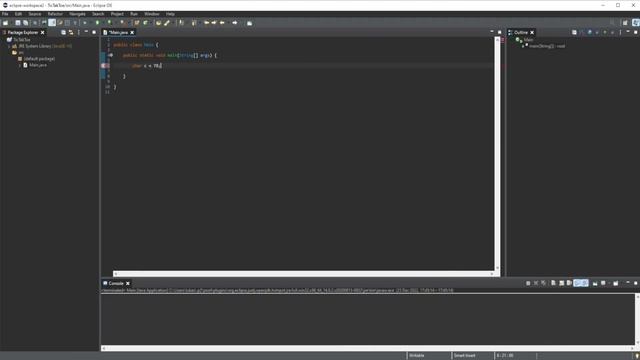Click the Open Perspective icon at top right
This screenshot has height=360, width=640.
point(625,23)
